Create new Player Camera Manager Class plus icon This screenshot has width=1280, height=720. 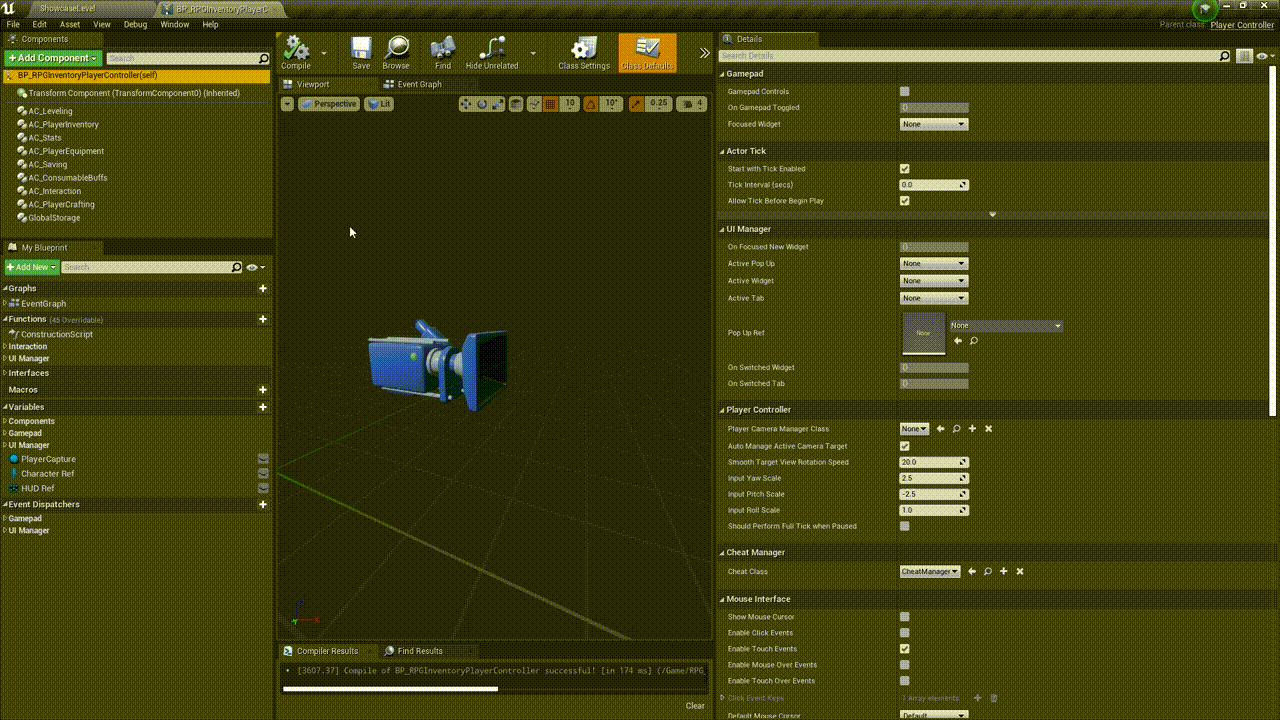972,429
